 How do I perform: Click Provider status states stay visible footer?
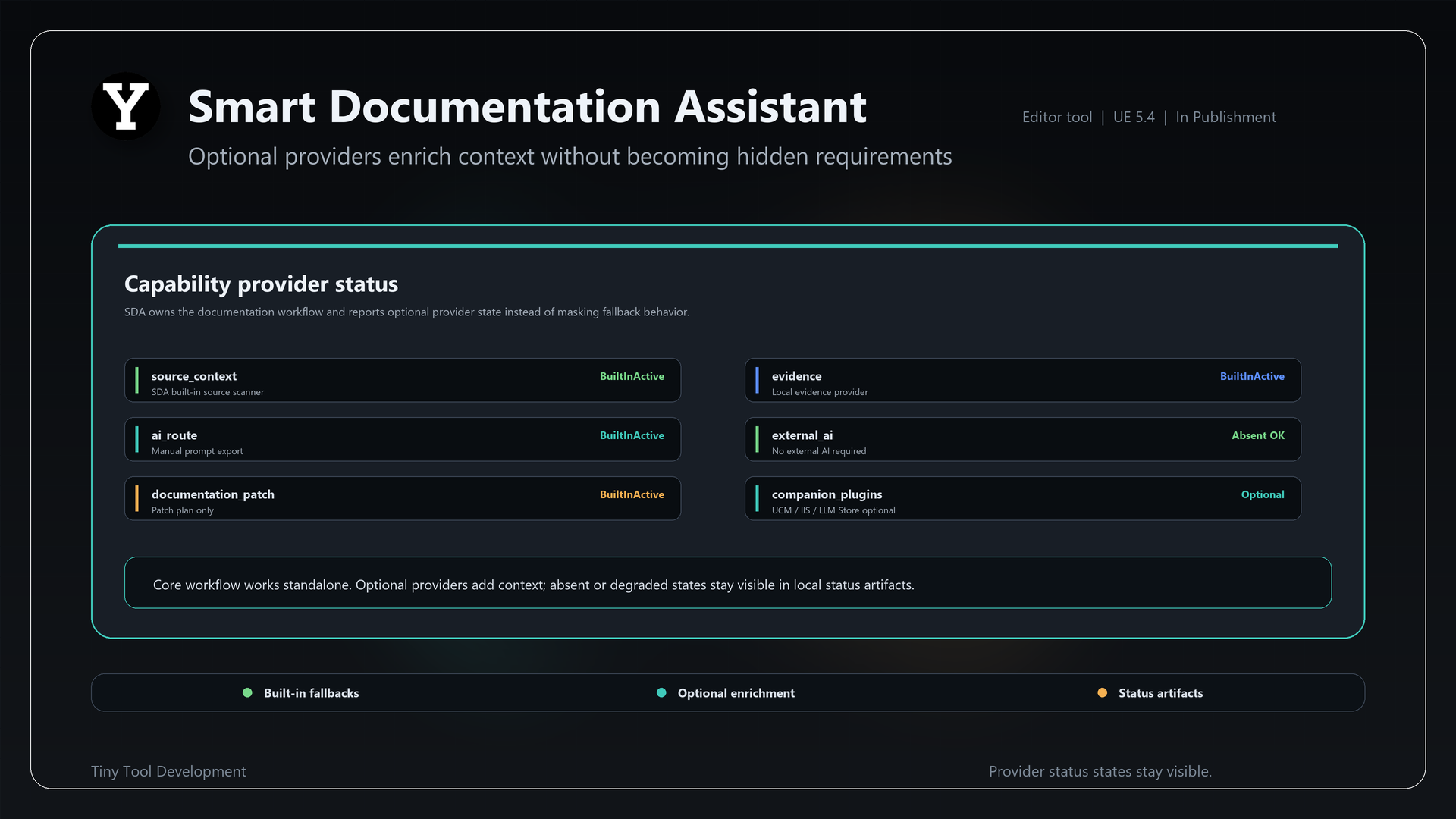pyautogui.click(x=1100, y=771)
